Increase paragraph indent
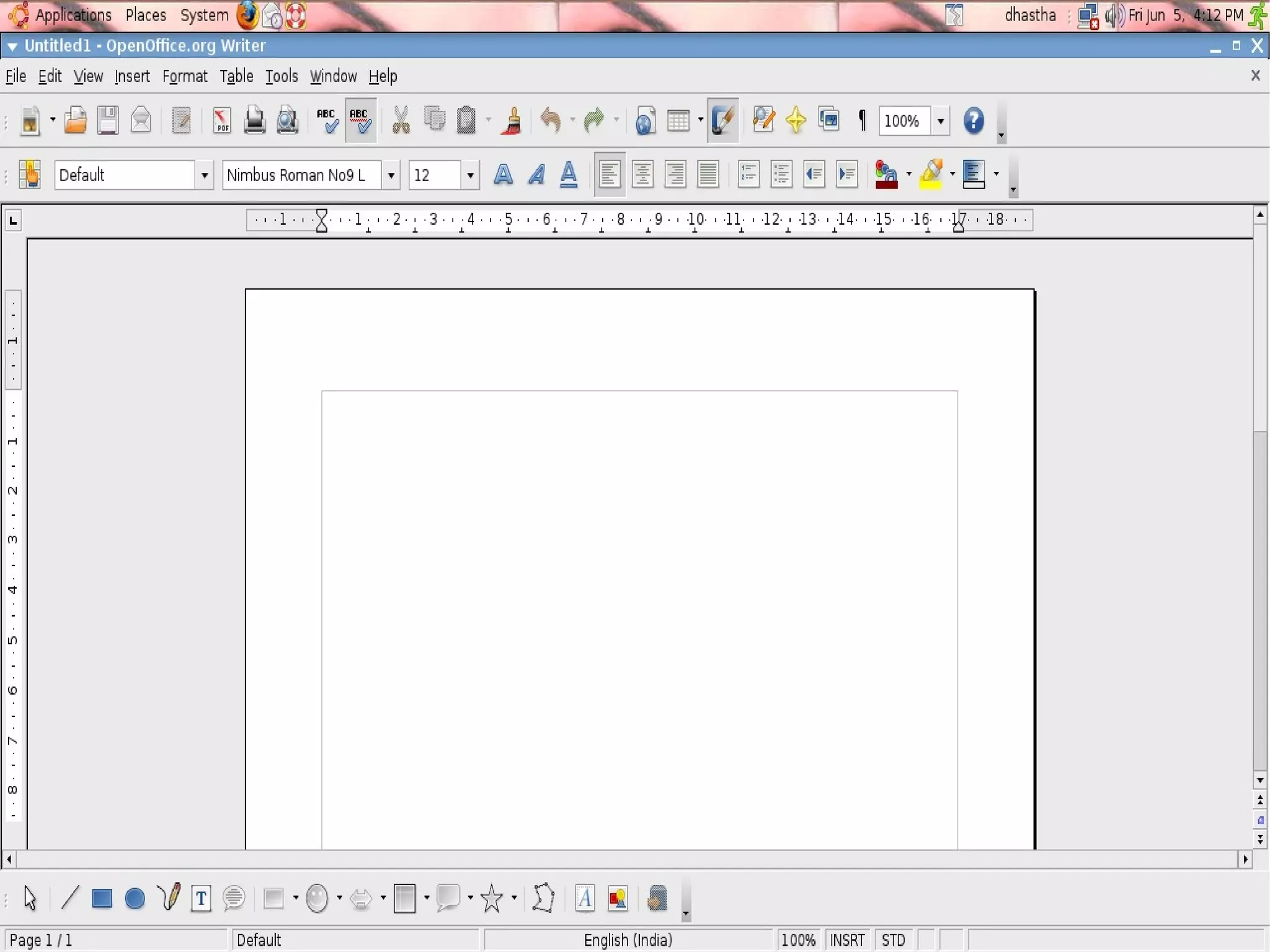 [847, 174]
